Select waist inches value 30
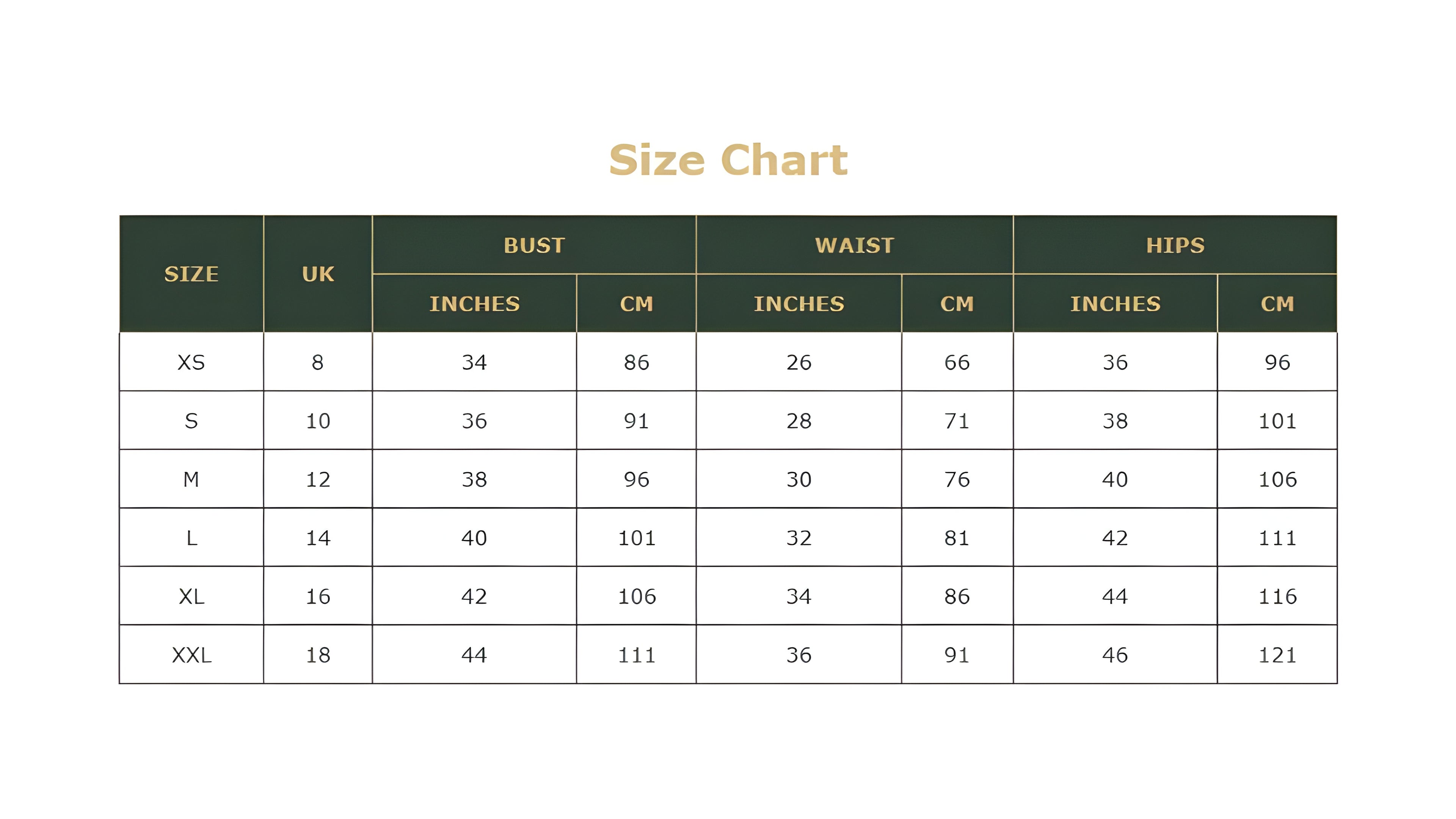The width and height of the screenshot is (1456, 819). click(799, 479)
